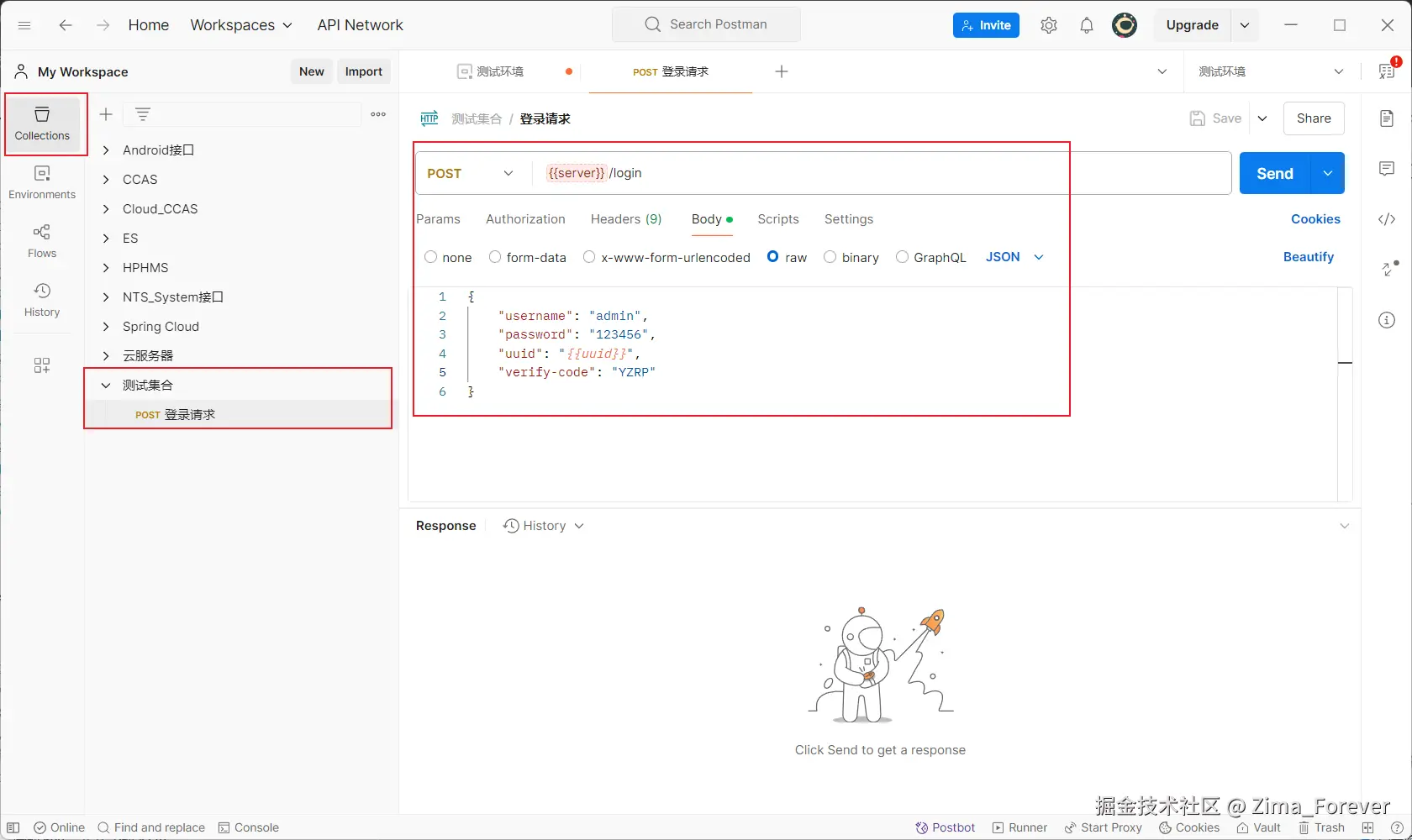Expand the Android接口 collection
The height and width of the screenshot is (840, 1412).
coord(106,150)
